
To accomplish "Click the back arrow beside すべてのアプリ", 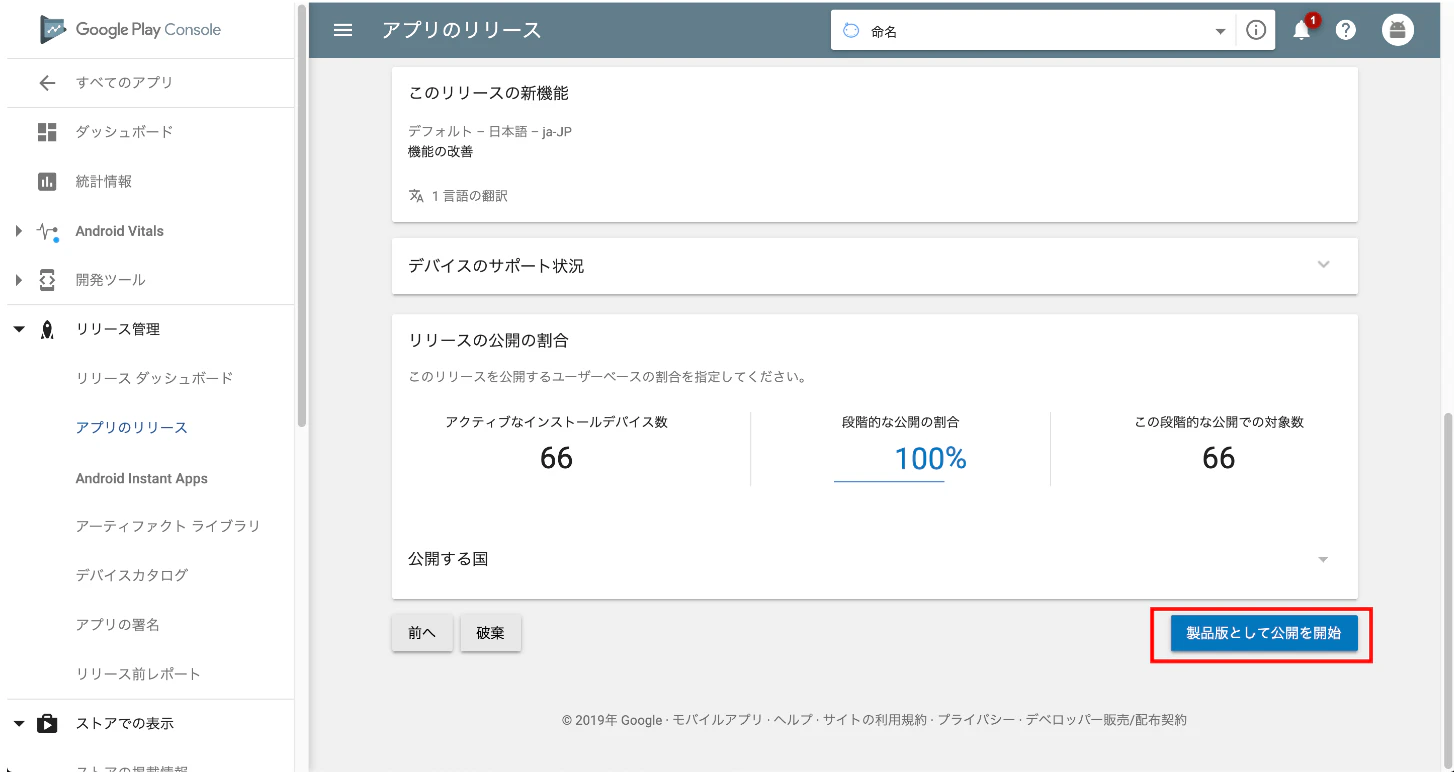I will pos(47,83).
